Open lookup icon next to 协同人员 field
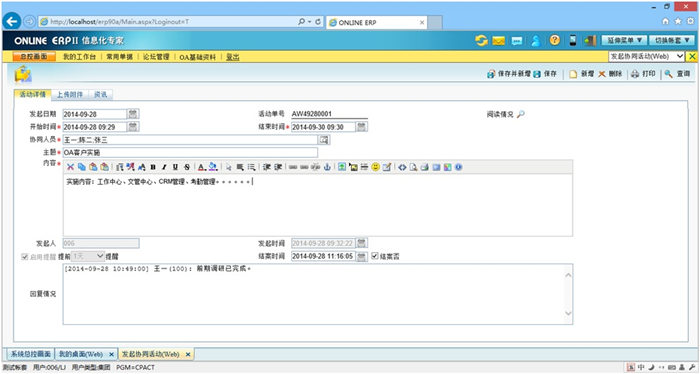 click(x=324, y=140)
